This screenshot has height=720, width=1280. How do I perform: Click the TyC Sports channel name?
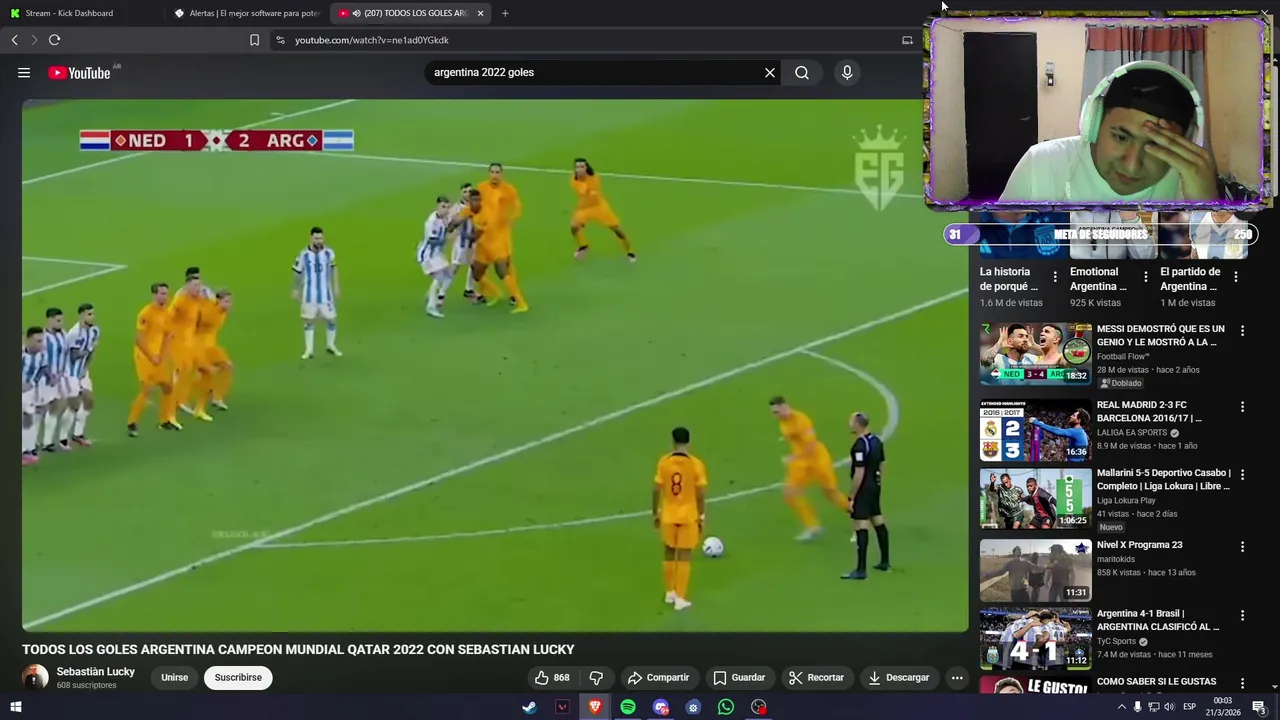click(1116, 641)
